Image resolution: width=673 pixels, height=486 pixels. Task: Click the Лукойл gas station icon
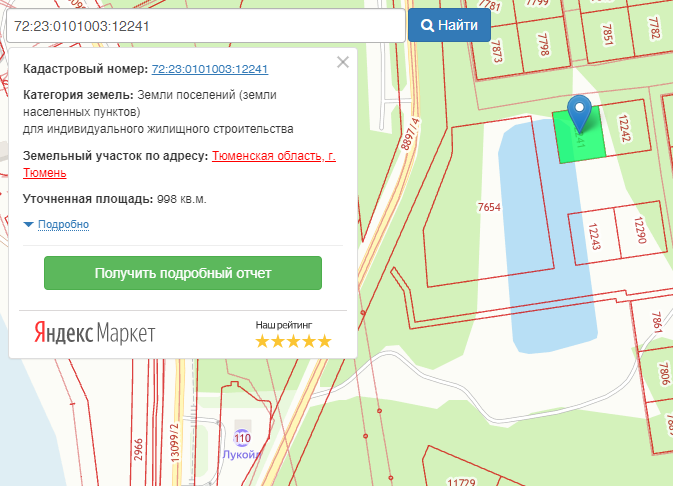click(241, 438)
